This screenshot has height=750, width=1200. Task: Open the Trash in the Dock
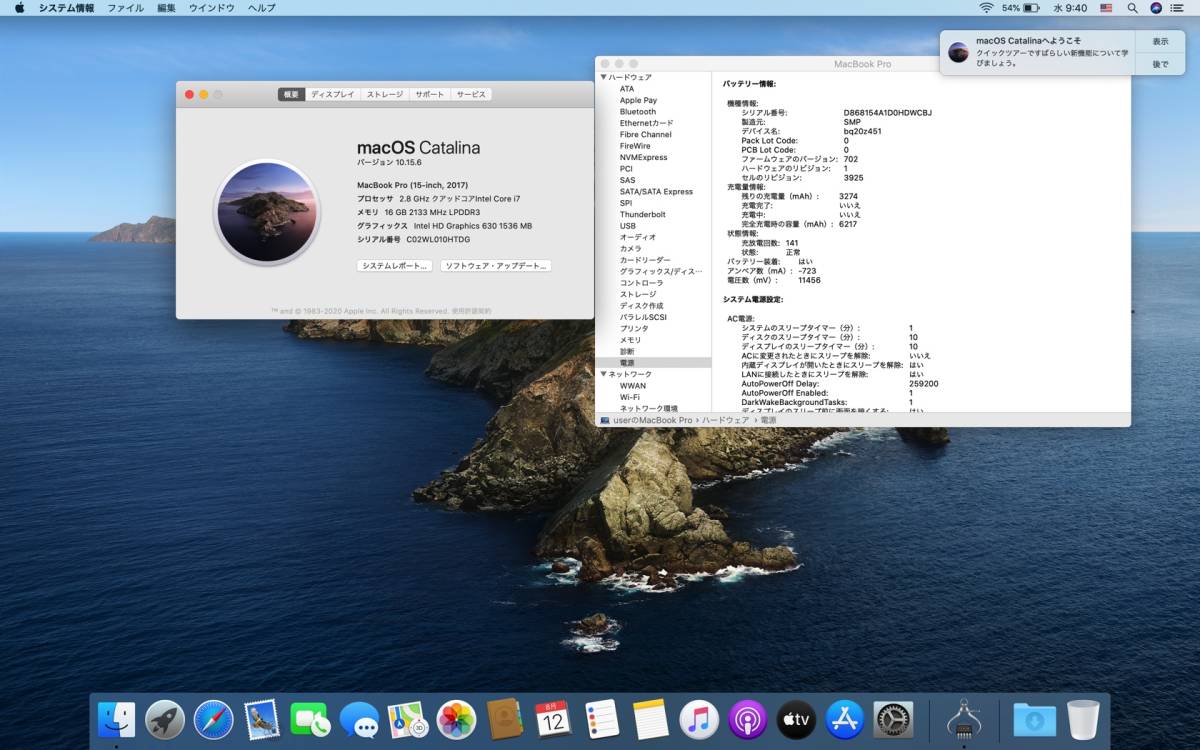[x=1083, y=719]
